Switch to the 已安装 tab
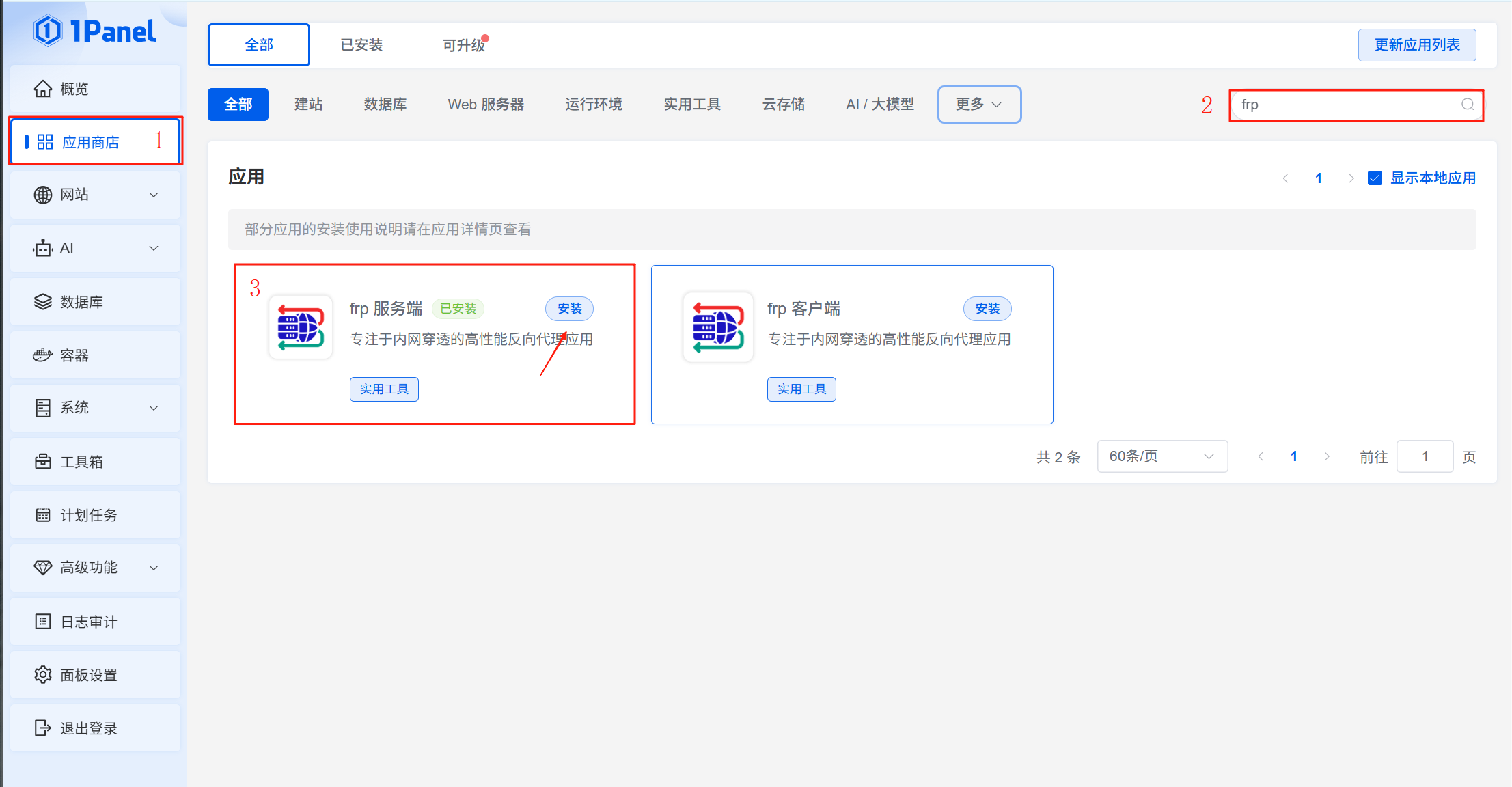Image resolution: width=1512 pixels, height=787 pixels. [361, 45]
